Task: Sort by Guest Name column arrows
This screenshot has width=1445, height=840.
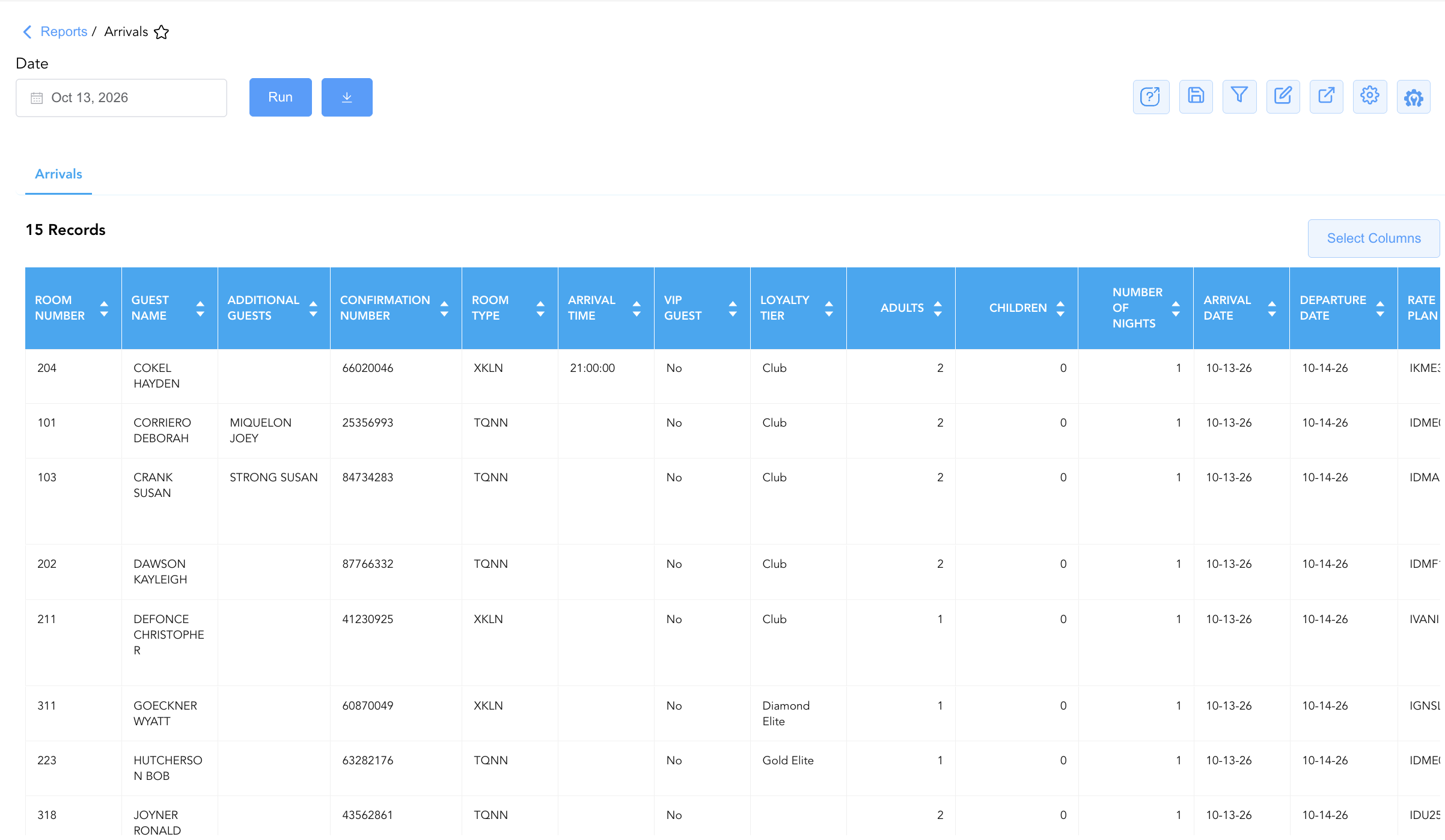Action: (200, 308)
